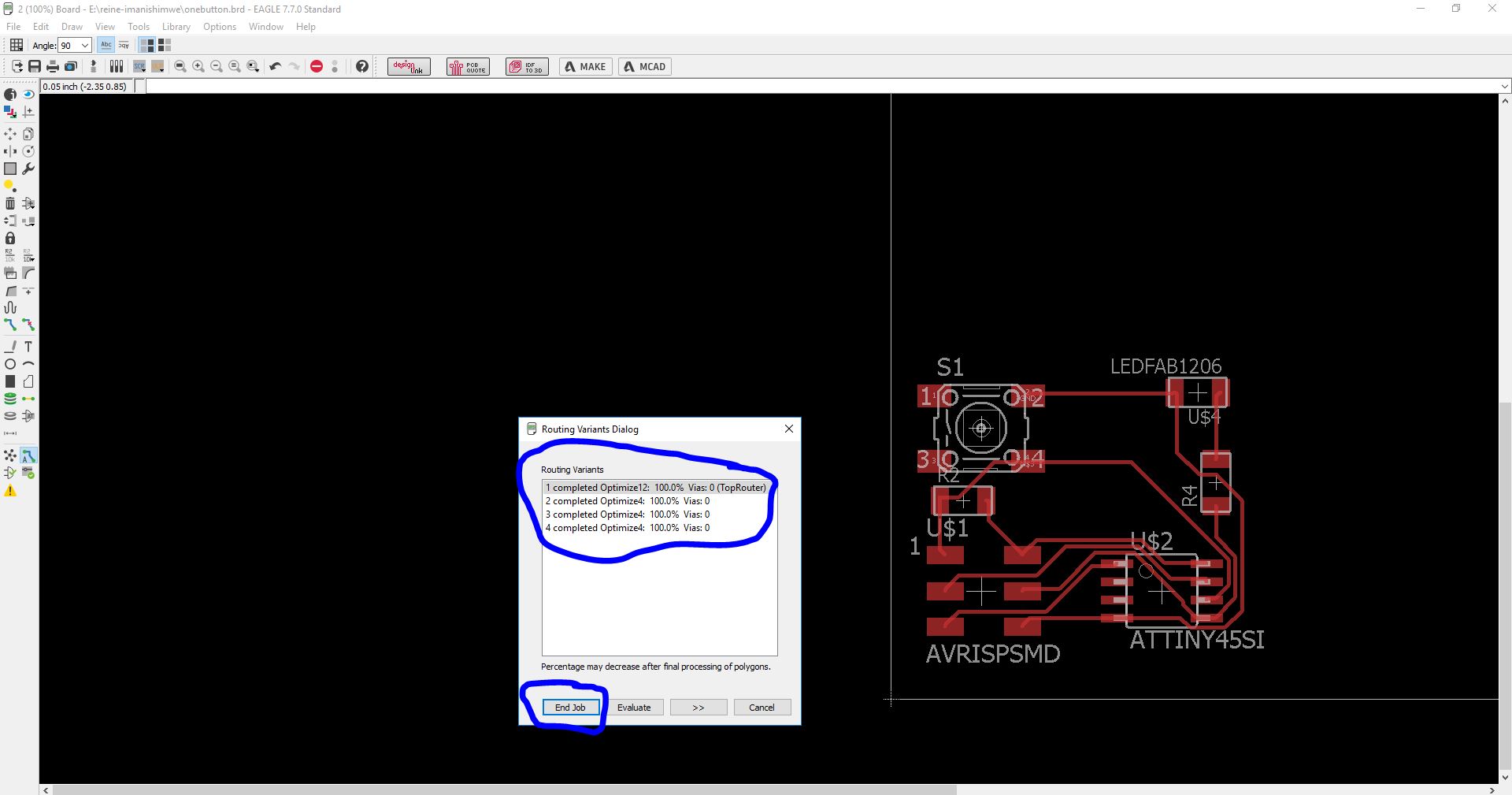
Task: Click End Job in Routing Variants dialog
Action: pos(570,708)
